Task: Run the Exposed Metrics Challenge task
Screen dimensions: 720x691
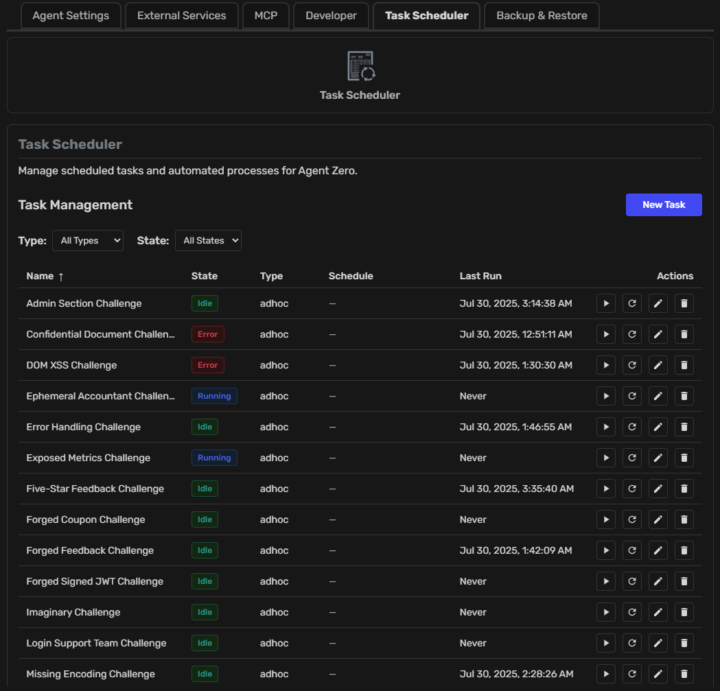Action: [x=606, y=458]
